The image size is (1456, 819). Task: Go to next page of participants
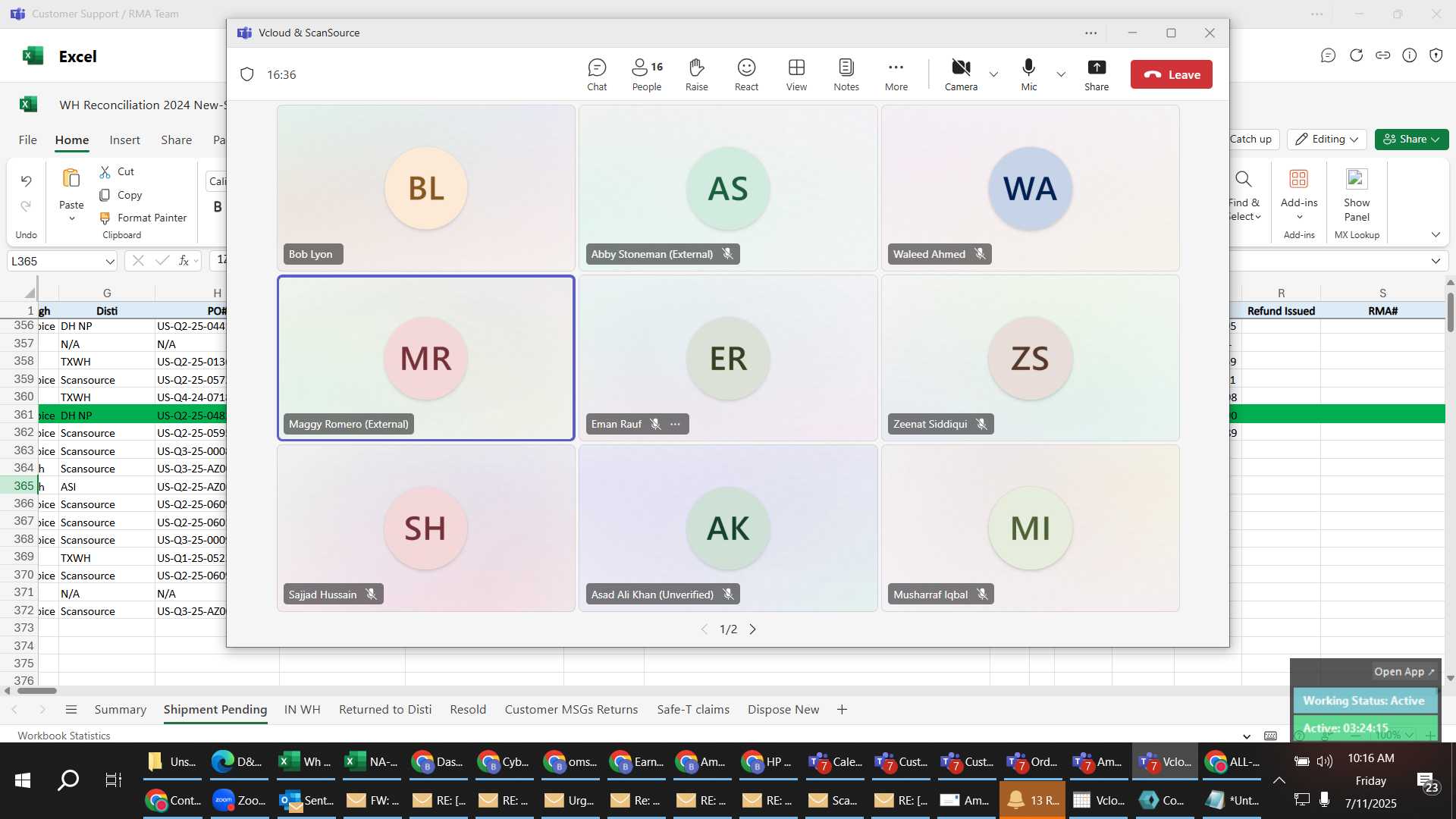[x=752, y=629]
